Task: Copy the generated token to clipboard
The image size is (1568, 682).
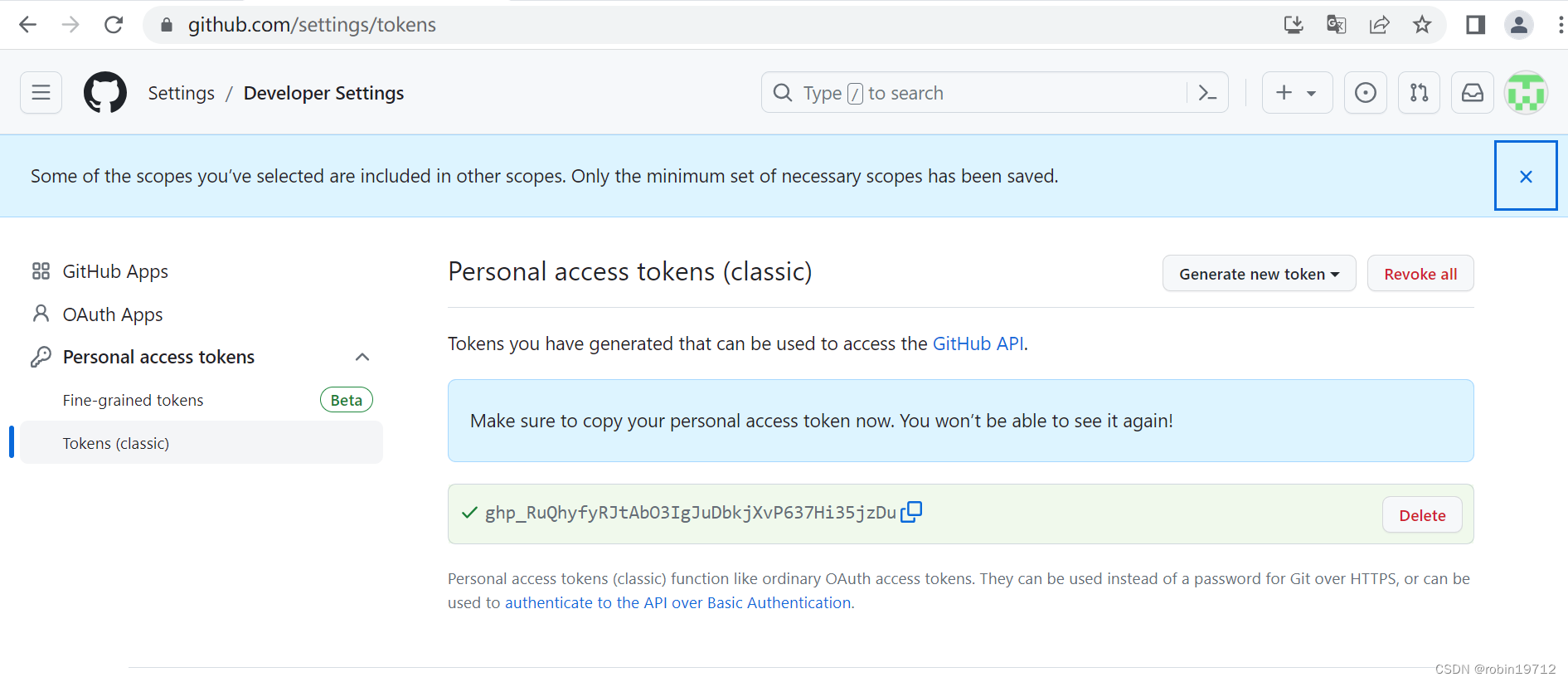Action: pos(911,512)
